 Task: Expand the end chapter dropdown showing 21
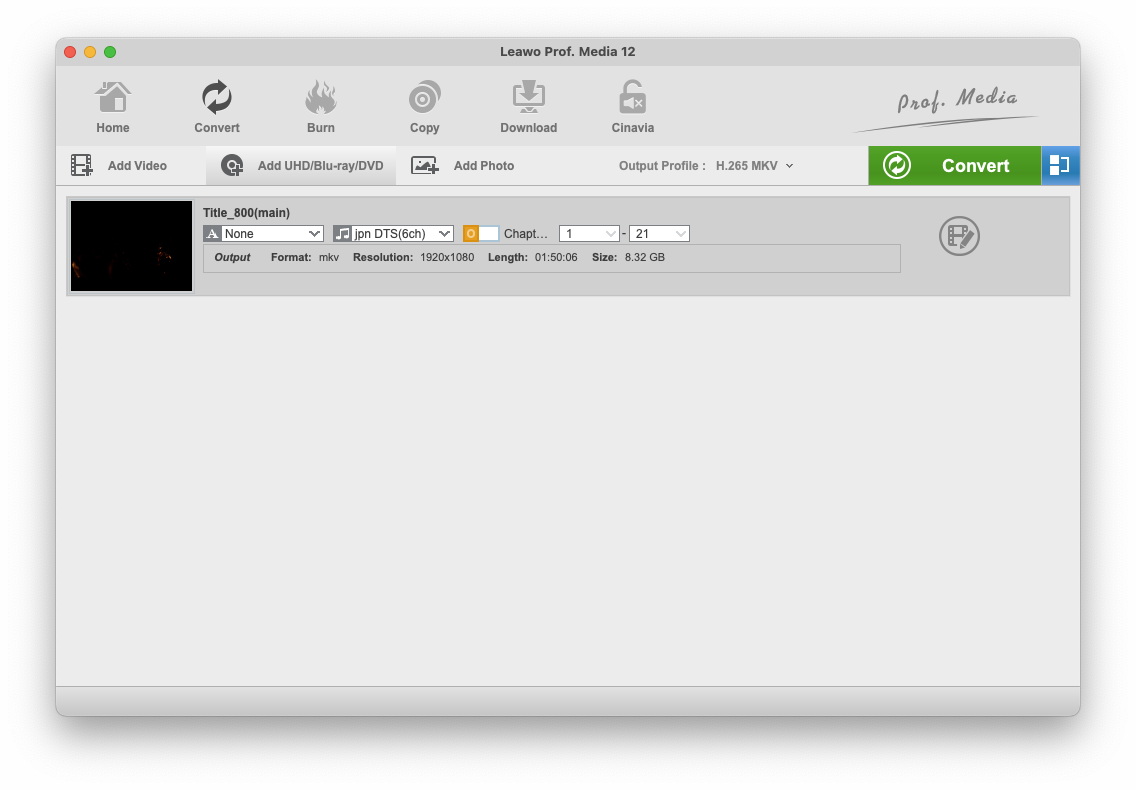[x=659, y=234]
